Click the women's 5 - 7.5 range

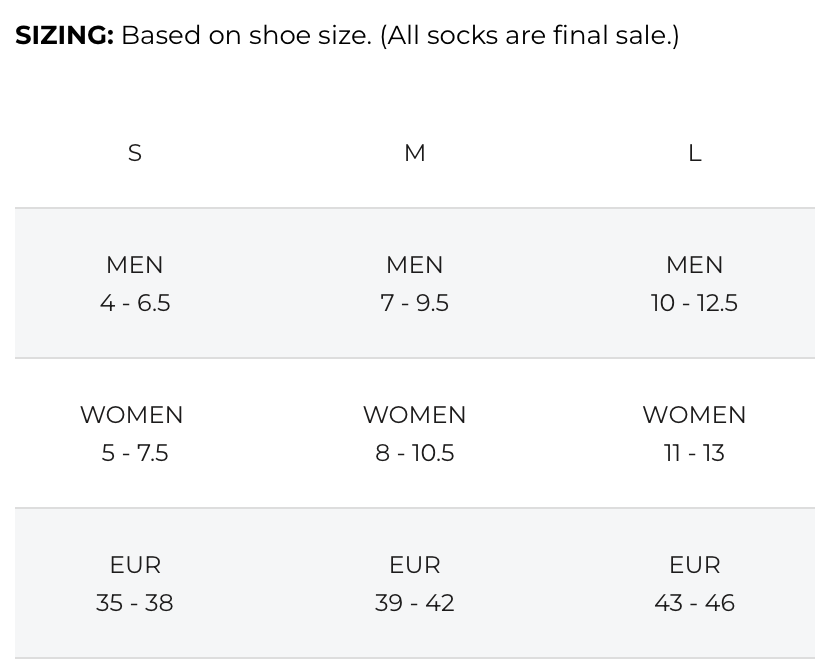pos(135,453)
